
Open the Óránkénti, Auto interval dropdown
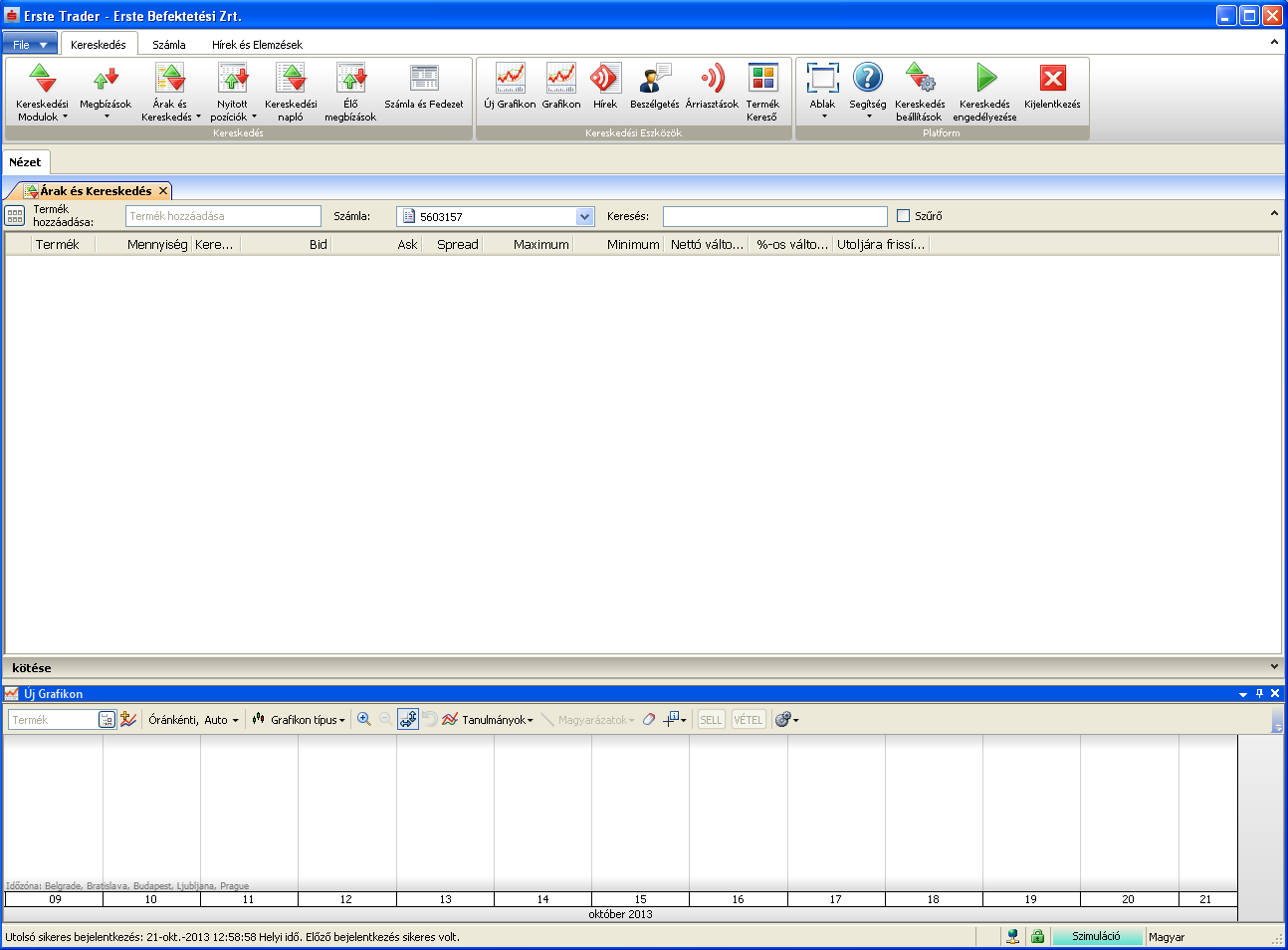[x=193, y=719]
